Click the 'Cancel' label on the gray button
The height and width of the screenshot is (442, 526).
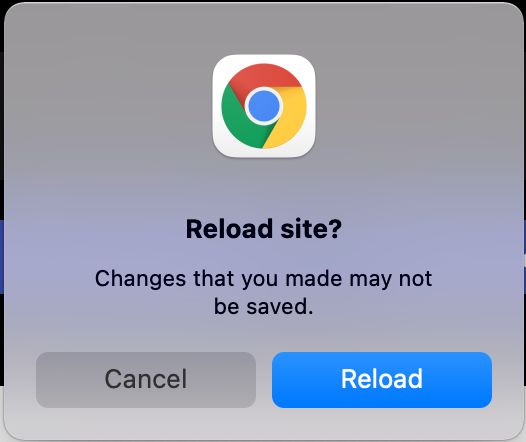coord(146,379)
